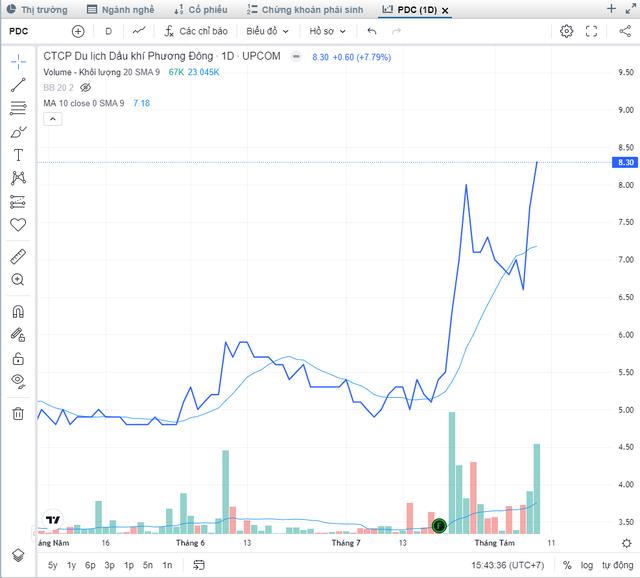Toggle lock all drawings tool
Screen dimensions: 640x578
click(x=18, y=358)
